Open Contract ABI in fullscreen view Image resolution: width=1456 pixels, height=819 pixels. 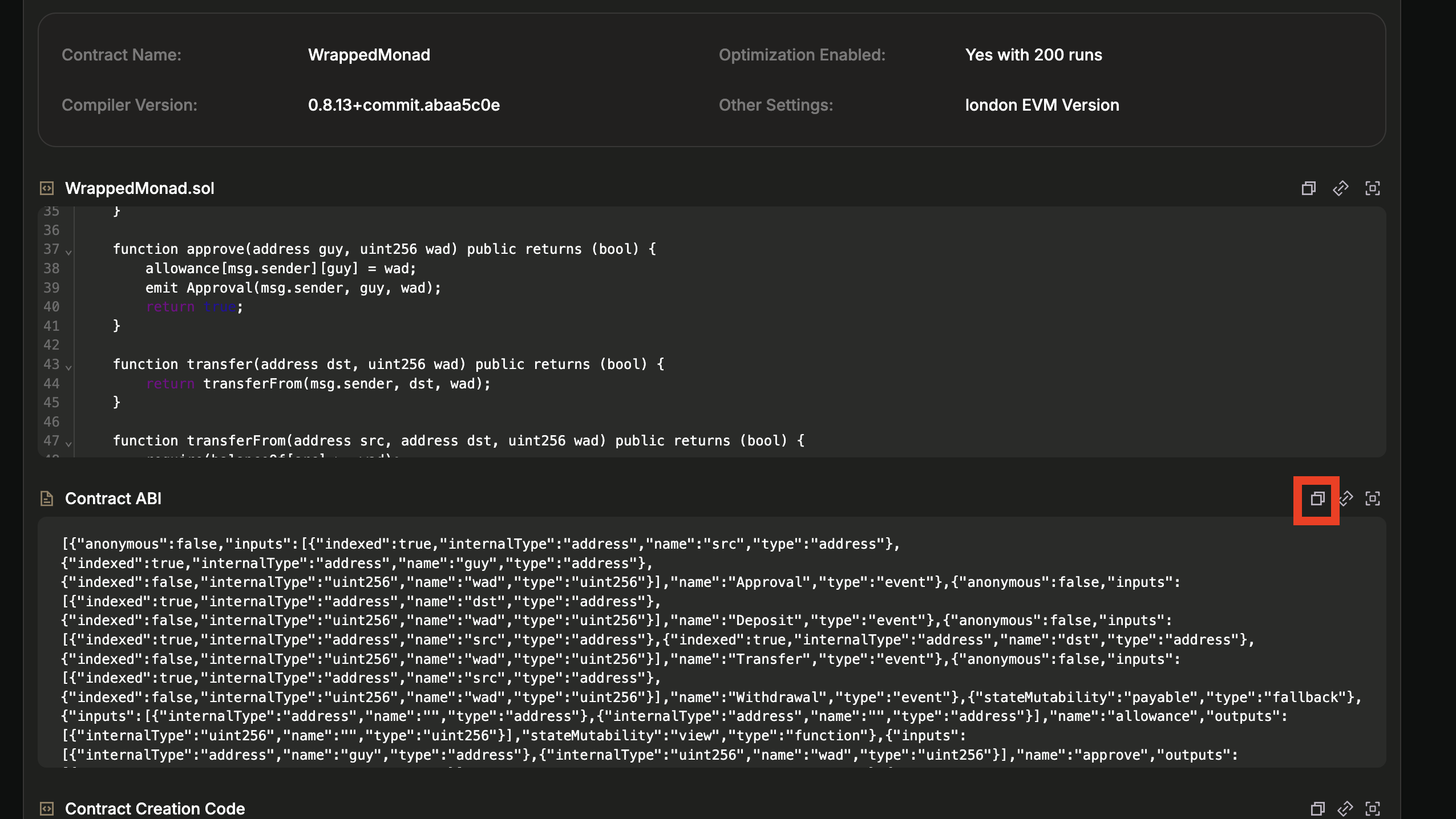tap(1372, 498)
